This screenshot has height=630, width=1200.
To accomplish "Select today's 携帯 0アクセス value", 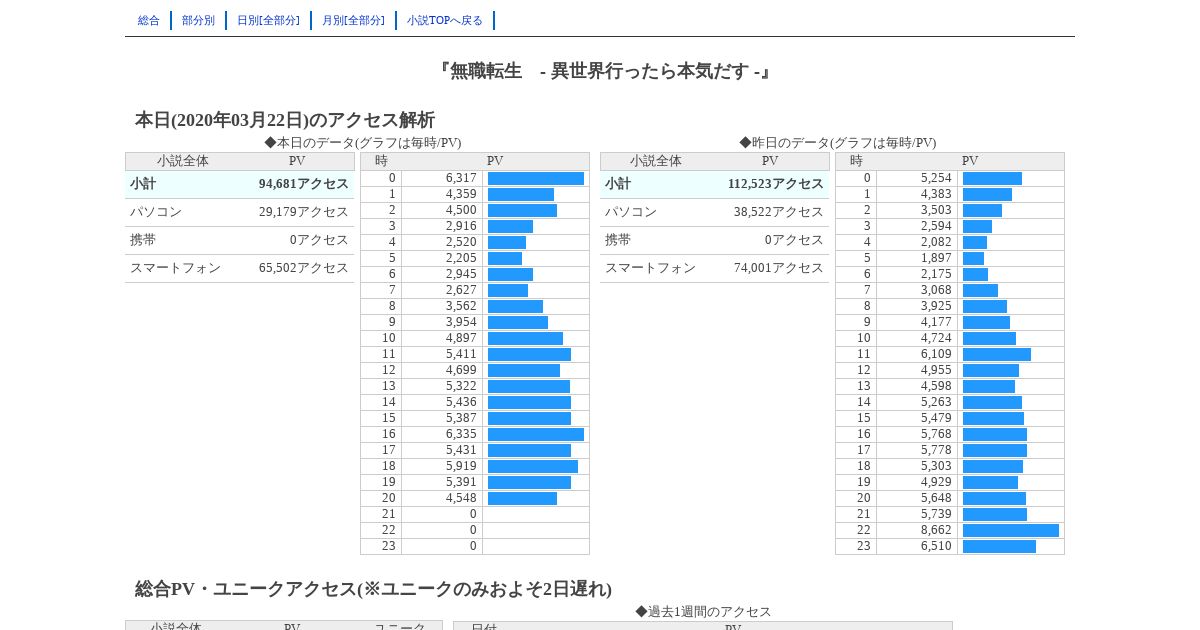I will 320,240.
